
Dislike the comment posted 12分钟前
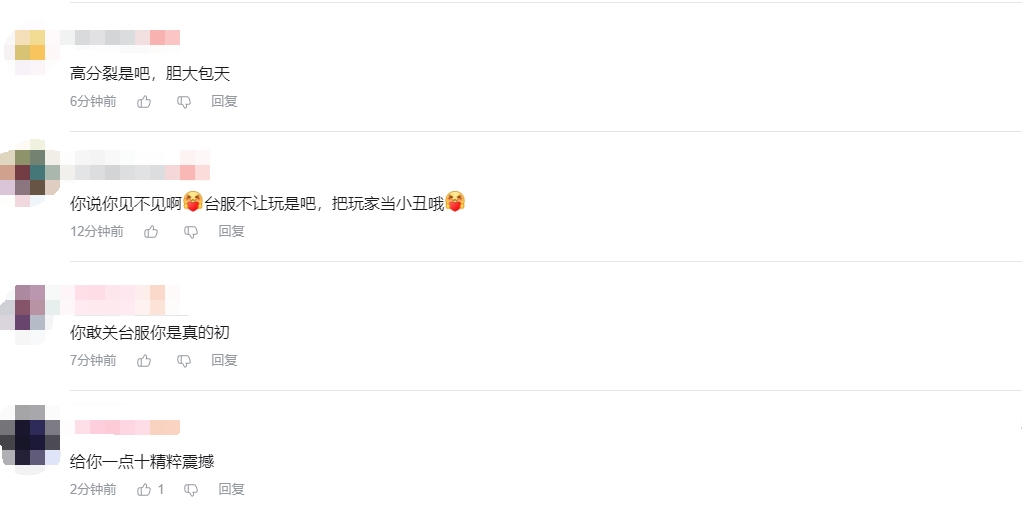click(191, 231)
